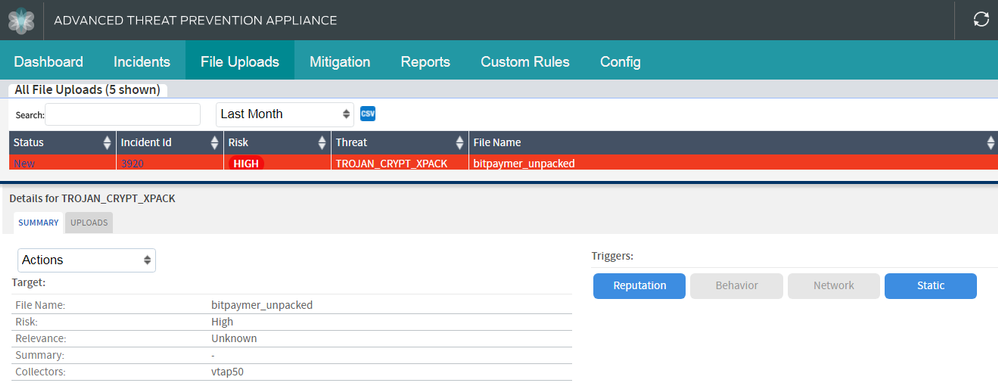
Task: Click the Risk value High in details
Action: tap(222, 322)
